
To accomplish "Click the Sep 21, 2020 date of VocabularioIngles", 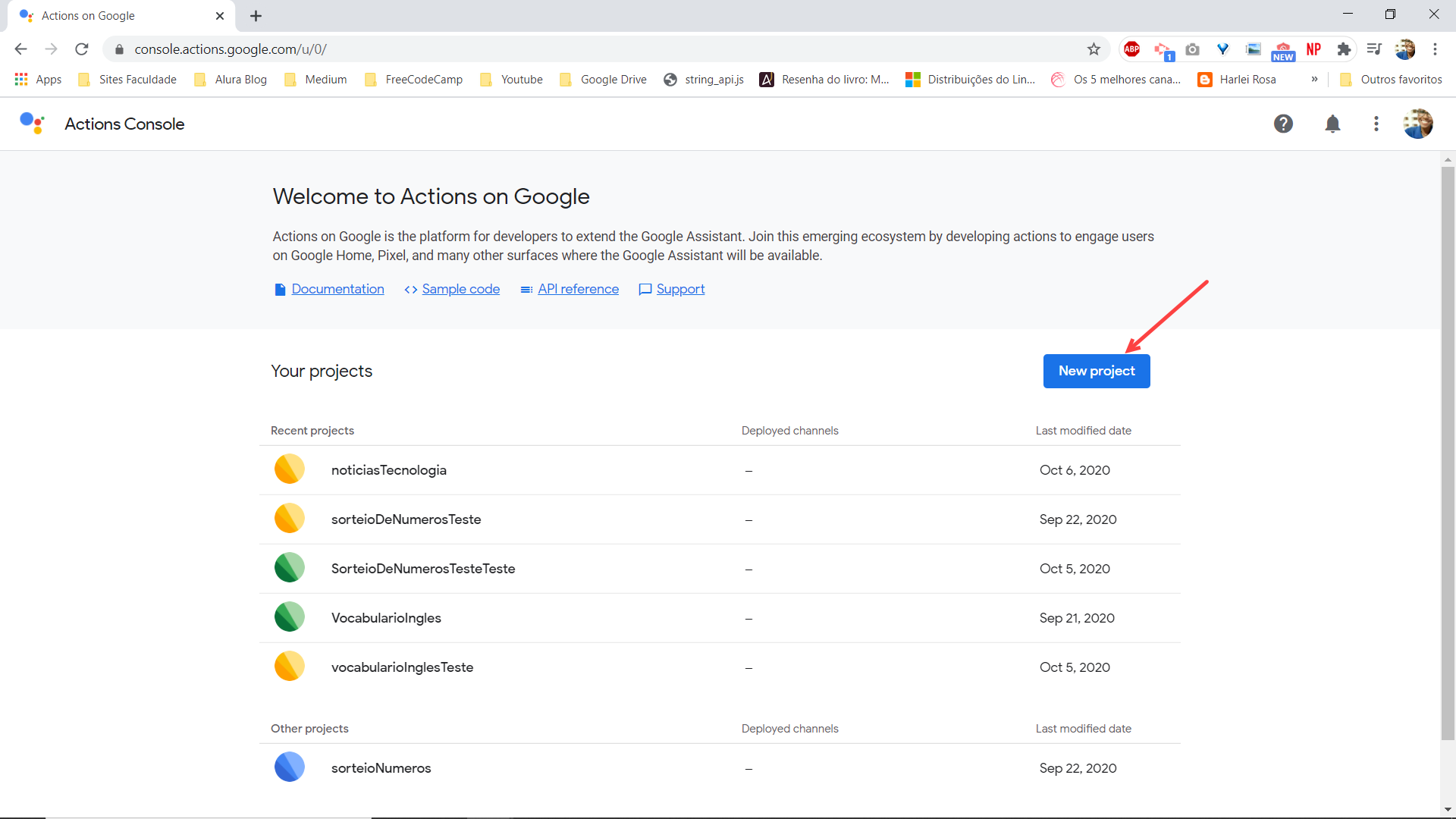I will [1077, 618].
